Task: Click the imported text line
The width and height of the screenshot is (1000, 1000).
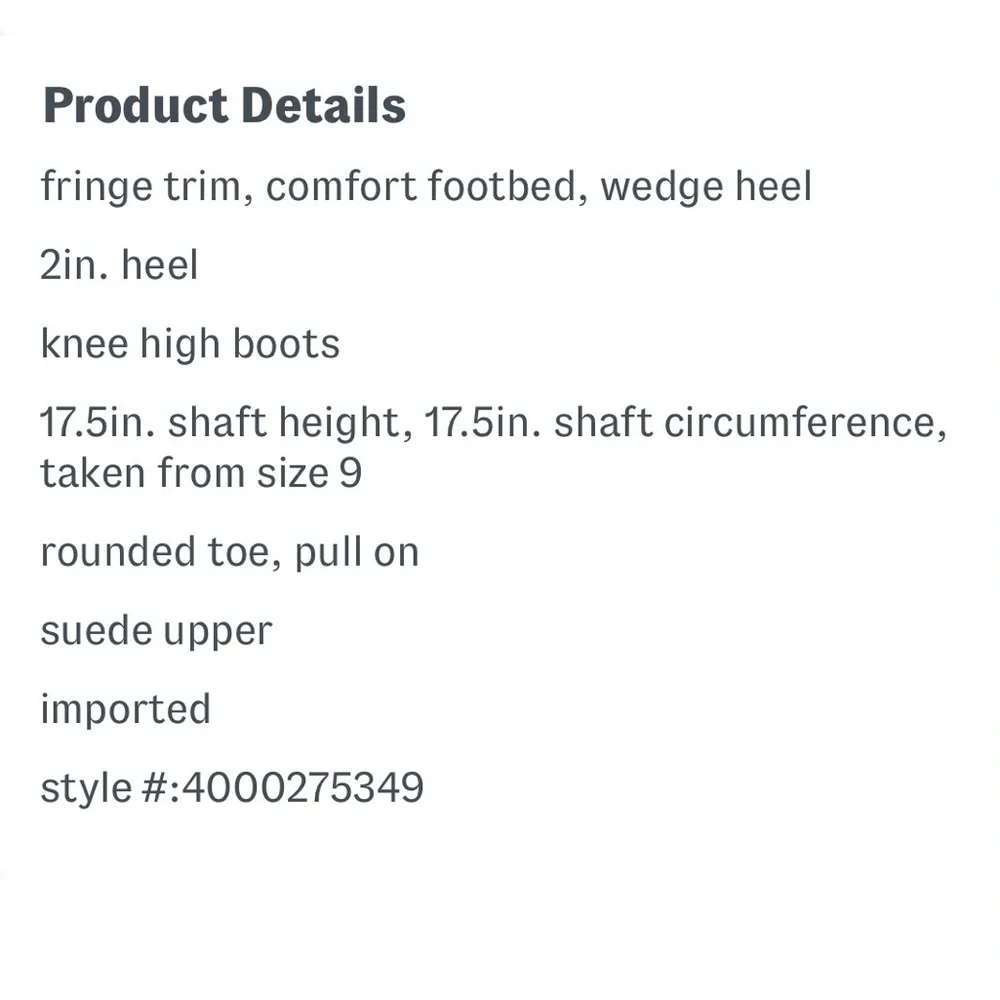Action: (x=126, y=710)
